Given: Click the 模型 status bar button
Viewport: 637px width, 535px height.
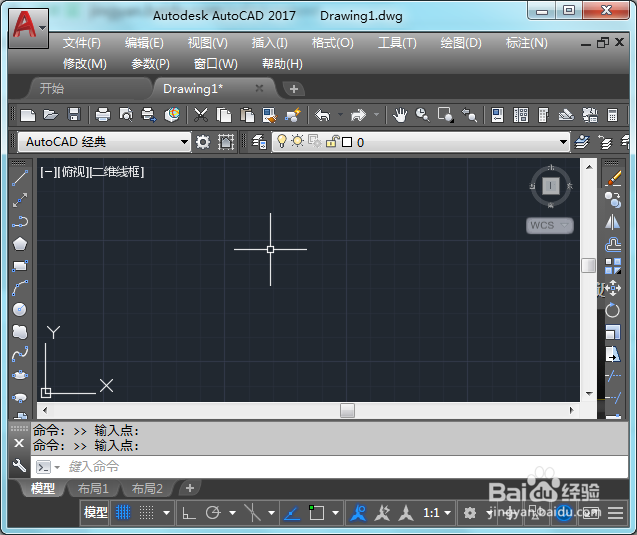Looking at the screenshot, I should 95,513.
